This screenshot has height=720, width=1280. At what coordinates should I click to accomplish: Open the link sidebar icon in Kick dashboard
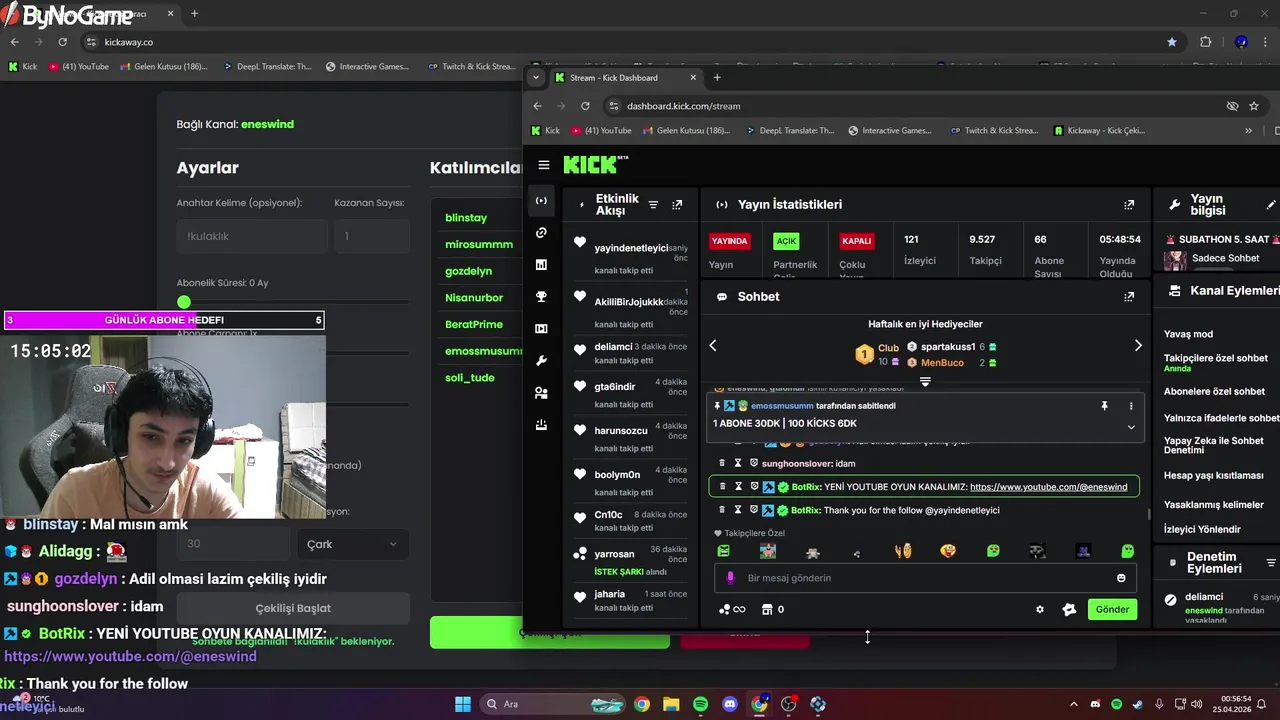[541, 233]
